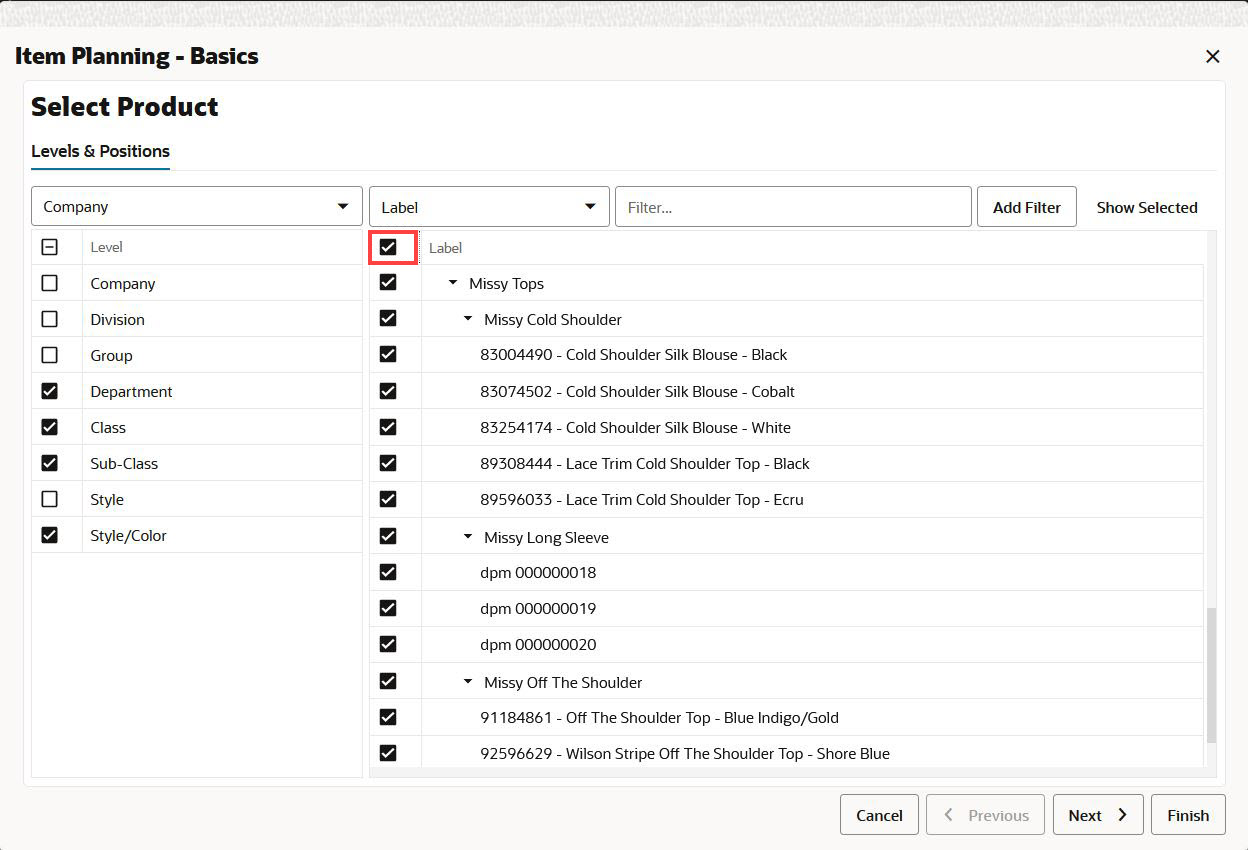Uncheck the Department level checkbox
This screenshot has height=850, width=1248.
pyautogui.click(x=49, y=391)
